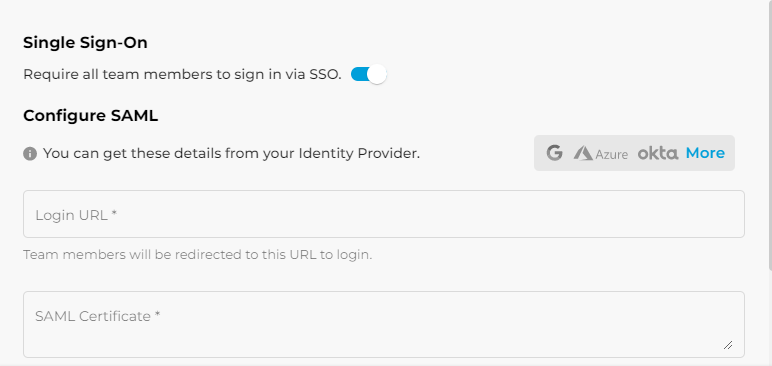Click the 'Require all team members' label text

182,74
